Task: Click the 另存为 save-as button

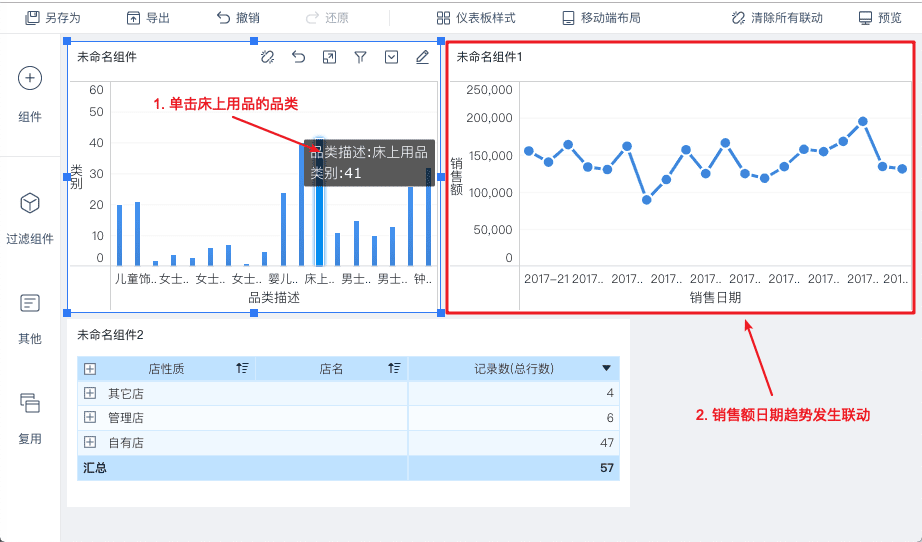Action: coord(52,18)
